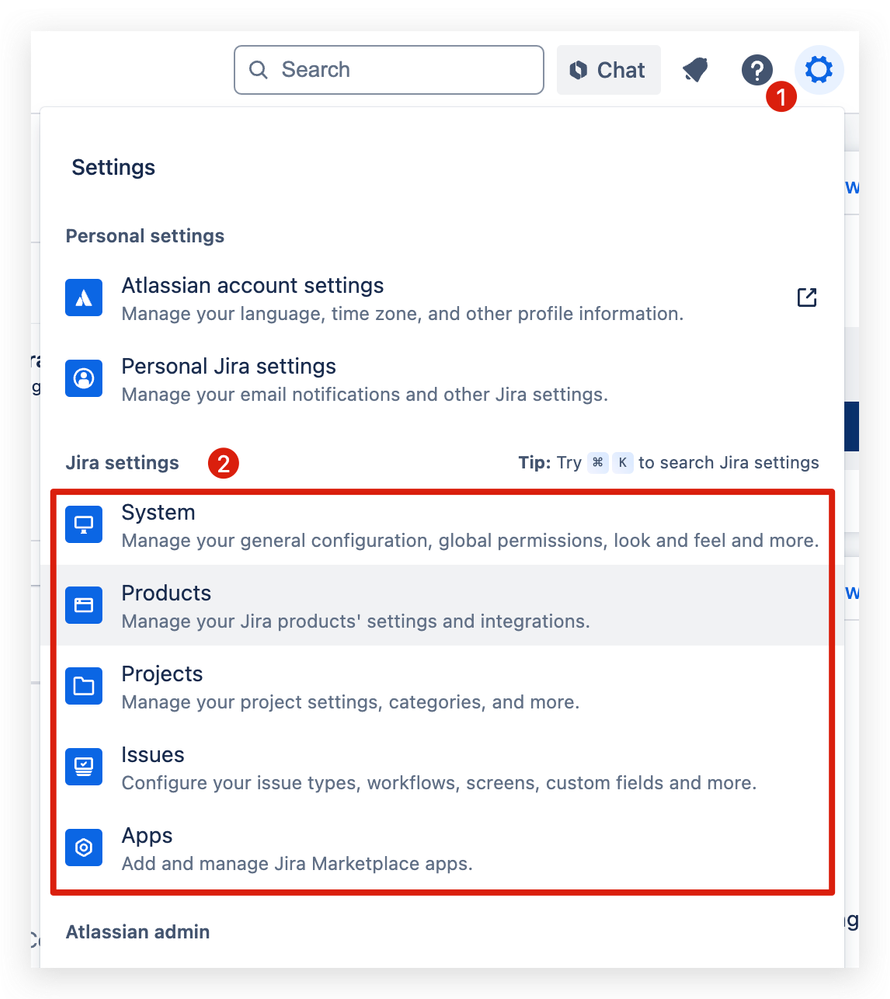Image resolution: width=890 pixels, height=999 pixels.
Task: Click the Personal Jira settings avatar icon
Action: tap(83, 378)
